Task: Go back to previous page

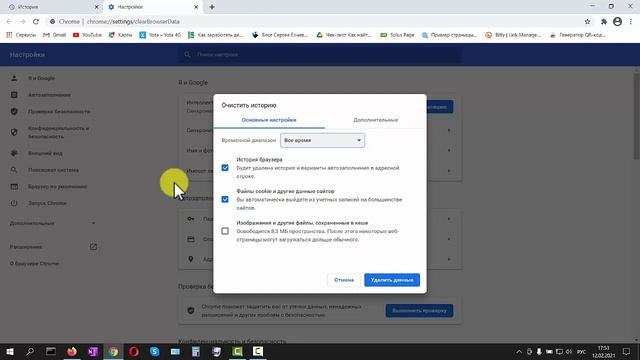Action: (9, 22)
